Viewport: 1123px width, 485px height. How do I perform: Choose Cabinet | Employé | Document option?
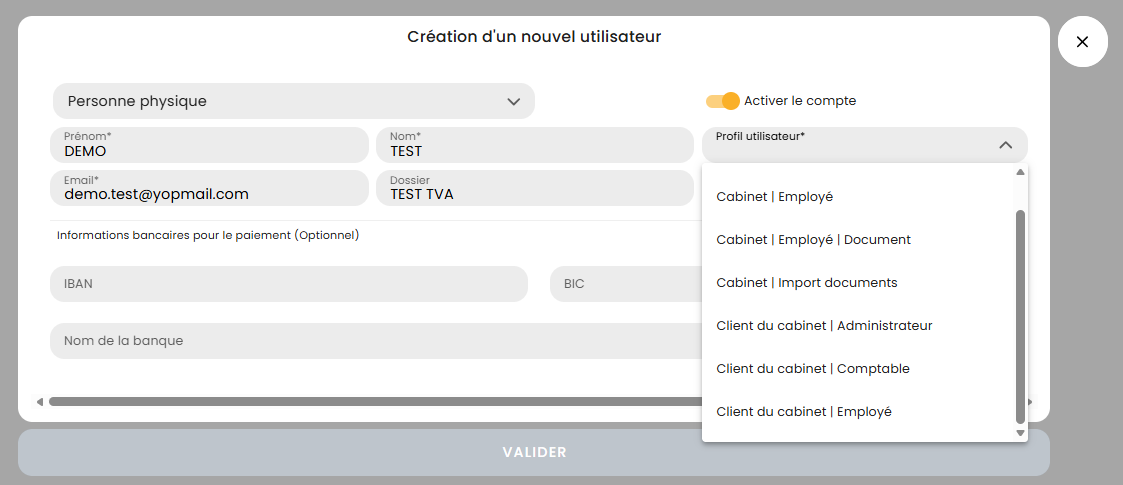click(814, 240)
